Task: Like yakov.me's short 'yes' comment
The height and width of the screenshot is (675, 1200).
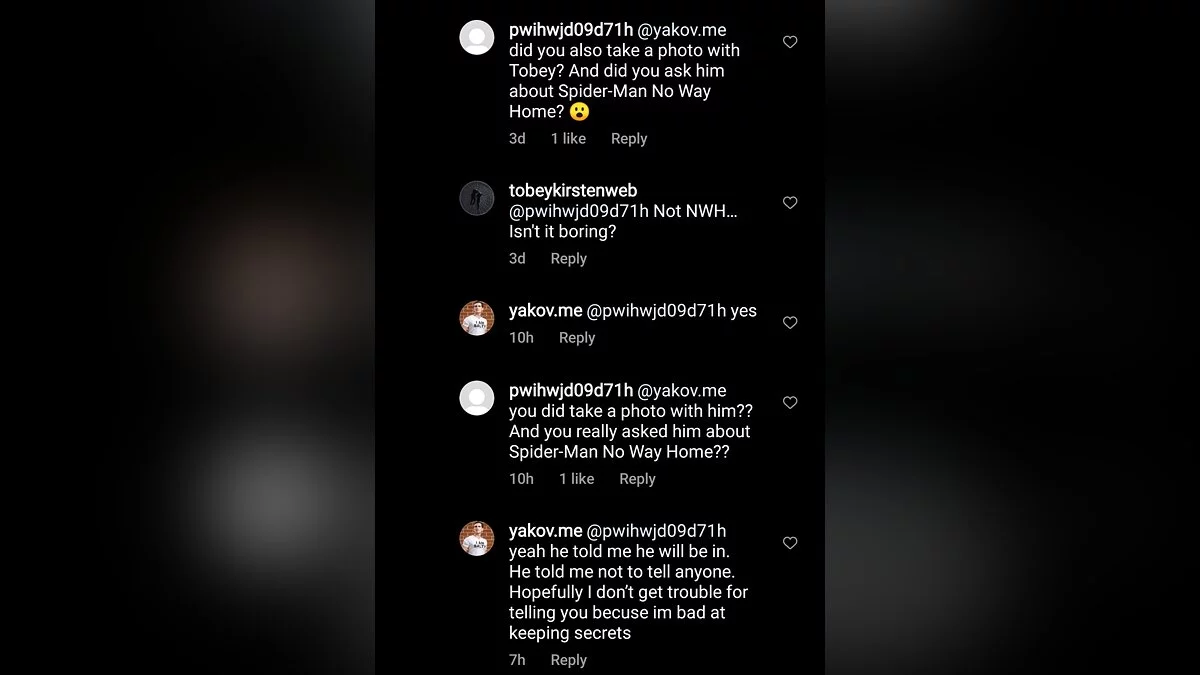Action: pos(790,323)
